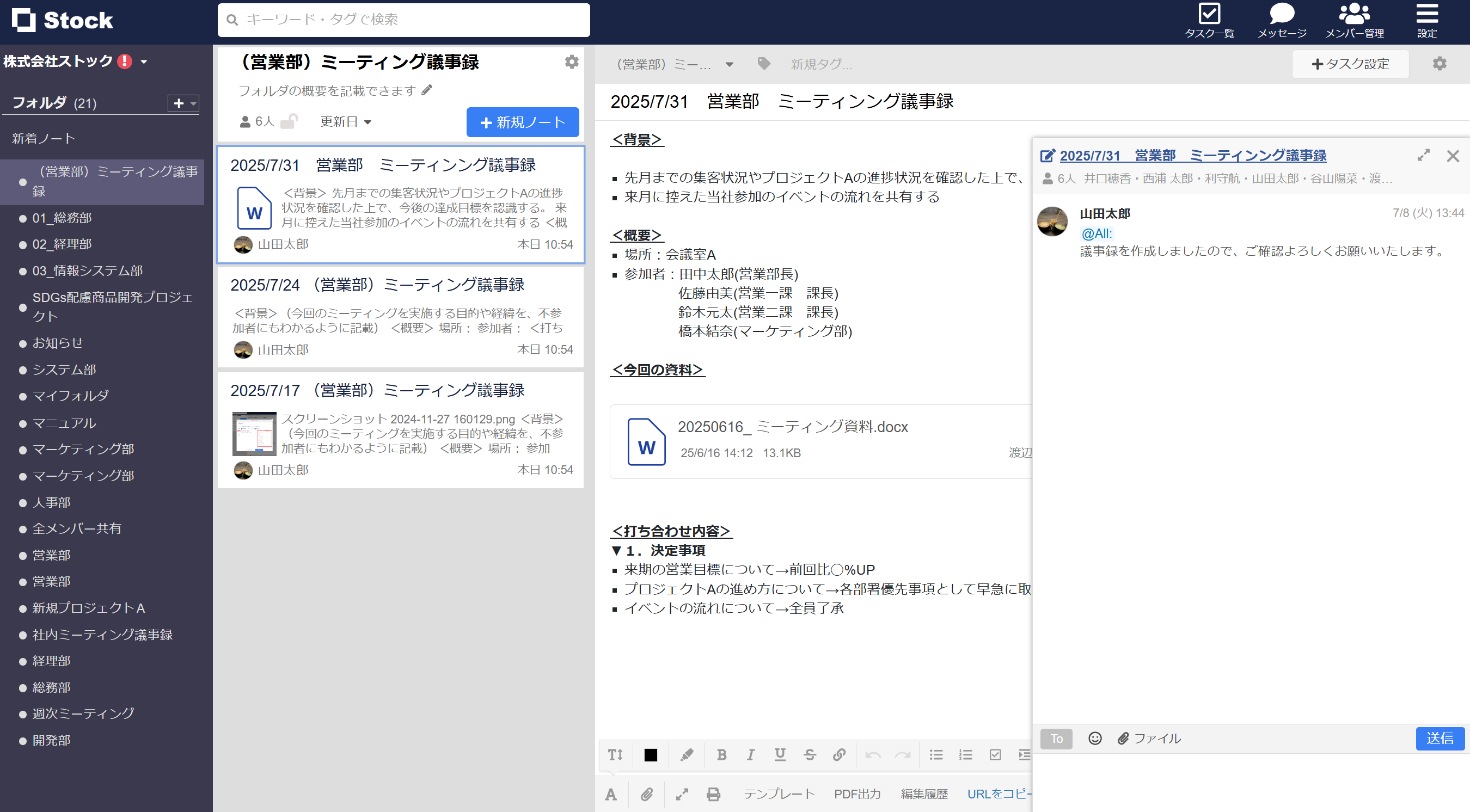Image resolution: width=1470 pixels, height=812 pixels.
Task: Open the 更新日 sort dropdown
Action: click(x=346, y=121)
